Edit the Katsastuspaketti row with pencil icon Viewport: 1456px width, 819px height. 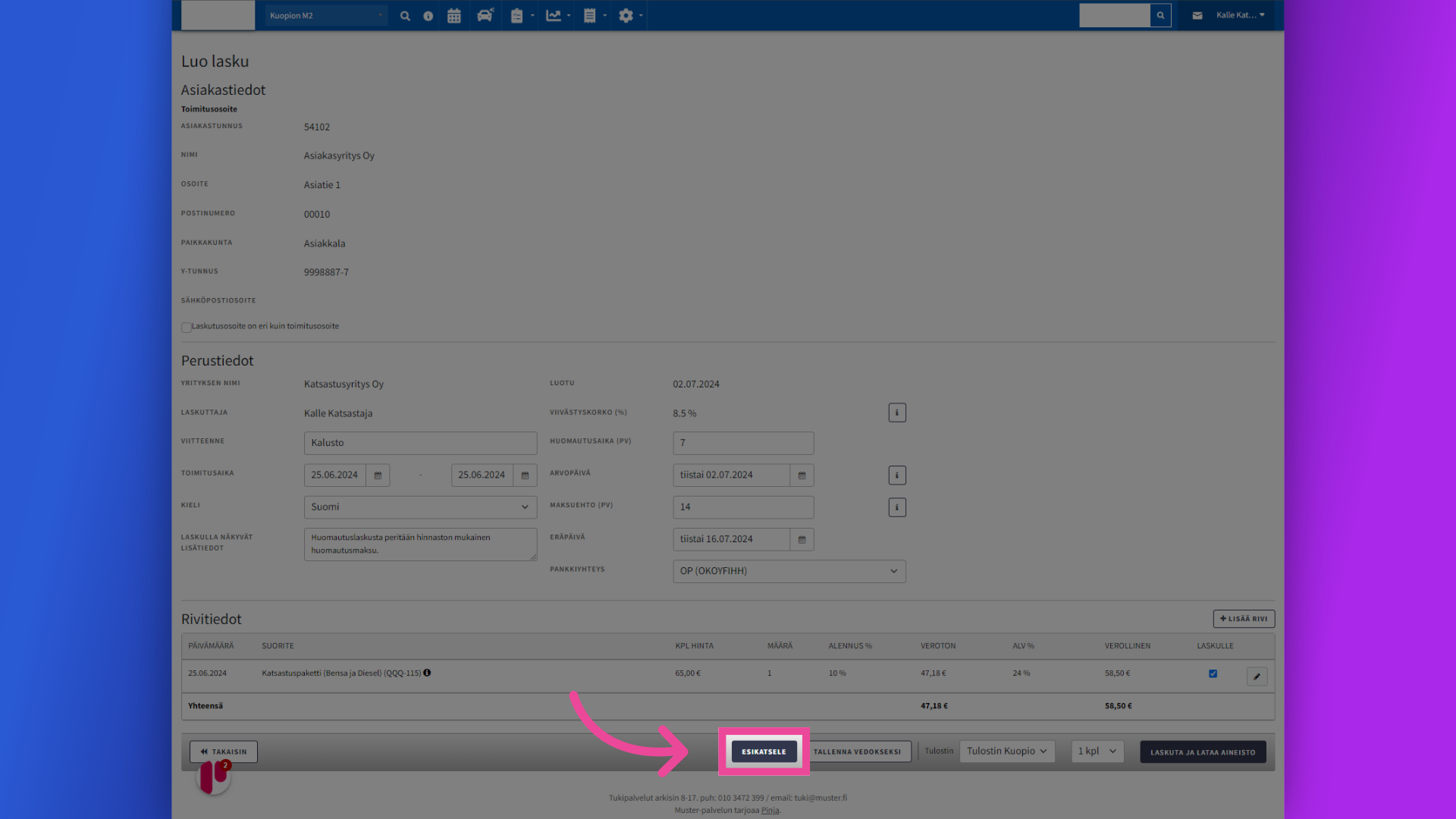[1257, 676]
